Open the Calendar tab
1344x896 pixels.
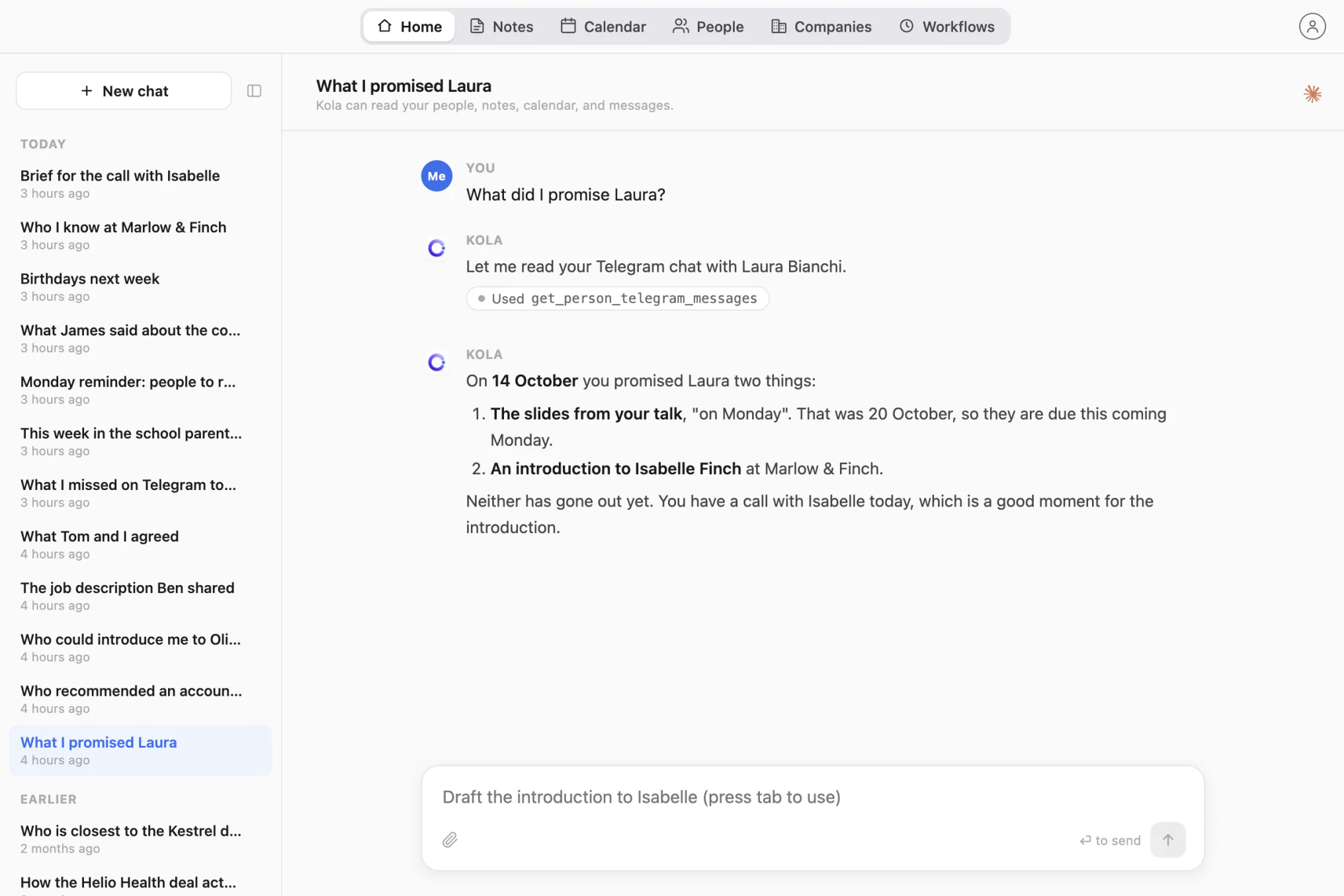pyautogui.click(x=603, y=26)
